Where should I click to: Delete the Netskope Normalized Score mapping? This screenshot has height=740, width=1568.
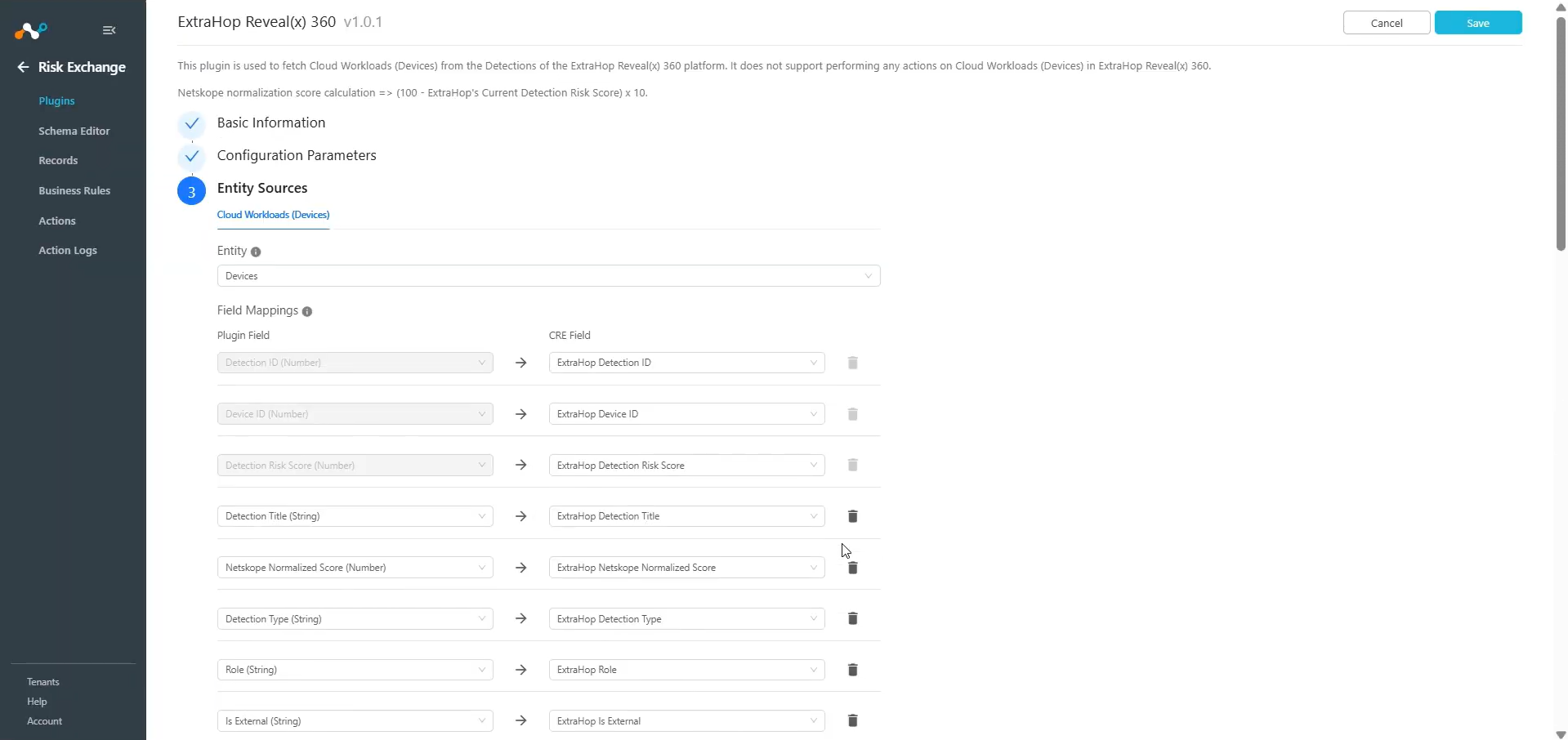pos(852,568)
